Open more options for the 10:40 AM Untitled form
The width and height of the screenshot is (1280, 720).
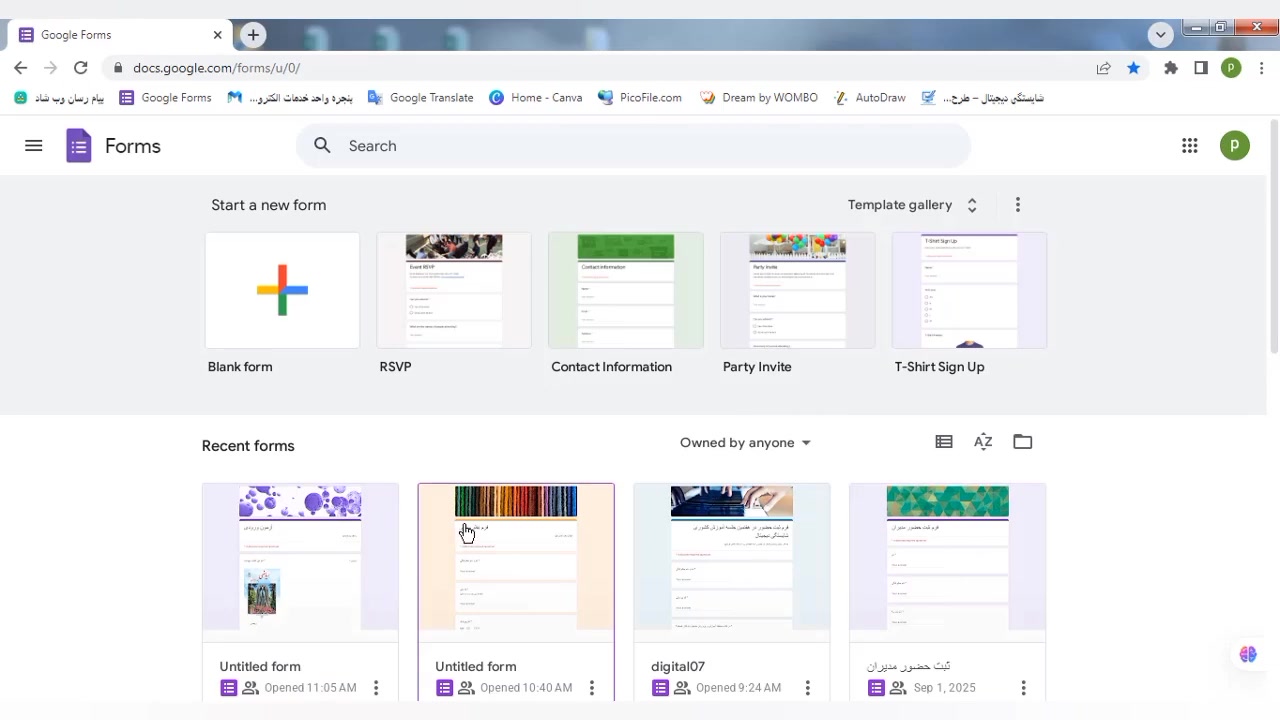click(592, 688)
